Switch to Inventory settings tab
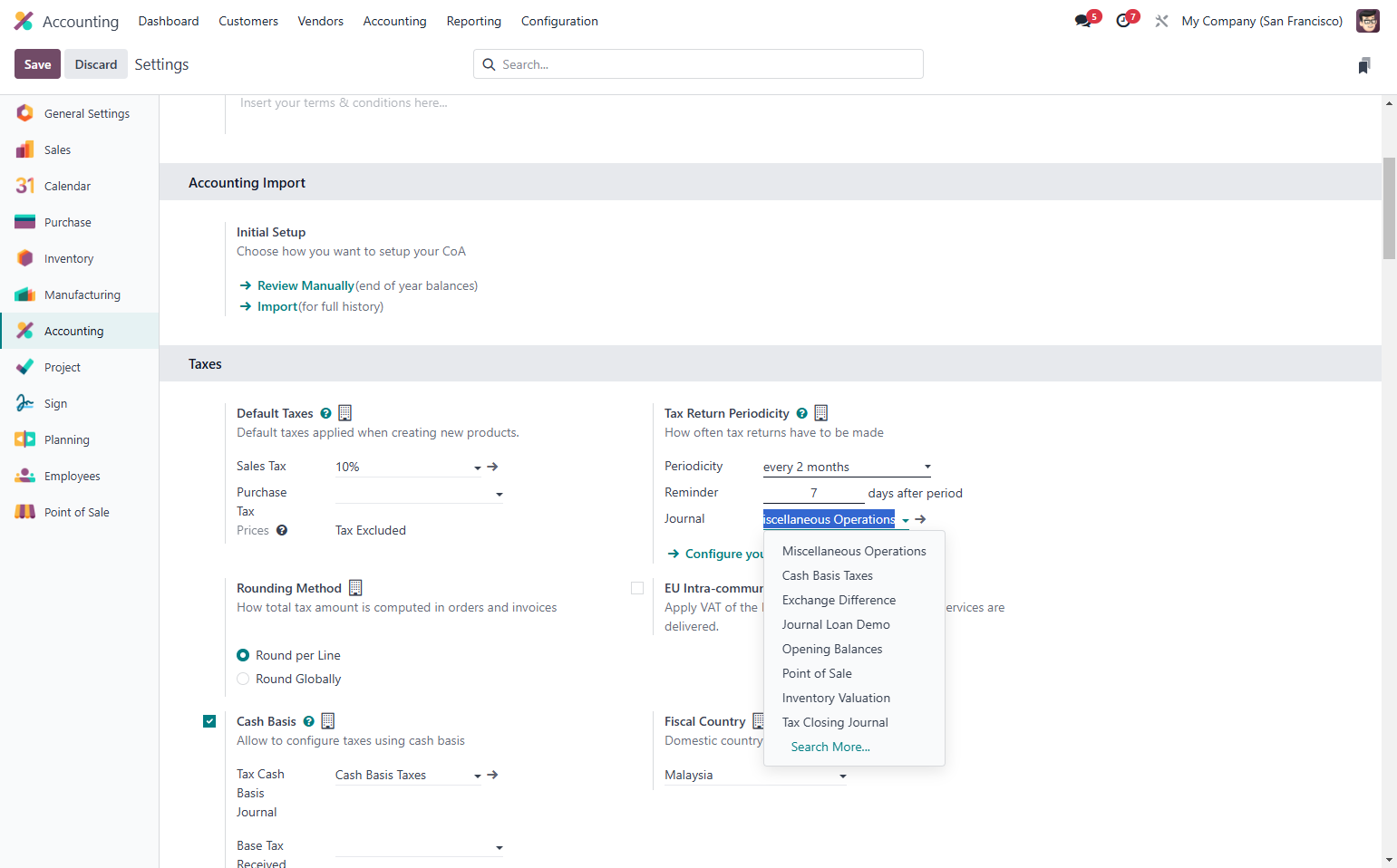1397x868 pixels. (x=79, y=258)
